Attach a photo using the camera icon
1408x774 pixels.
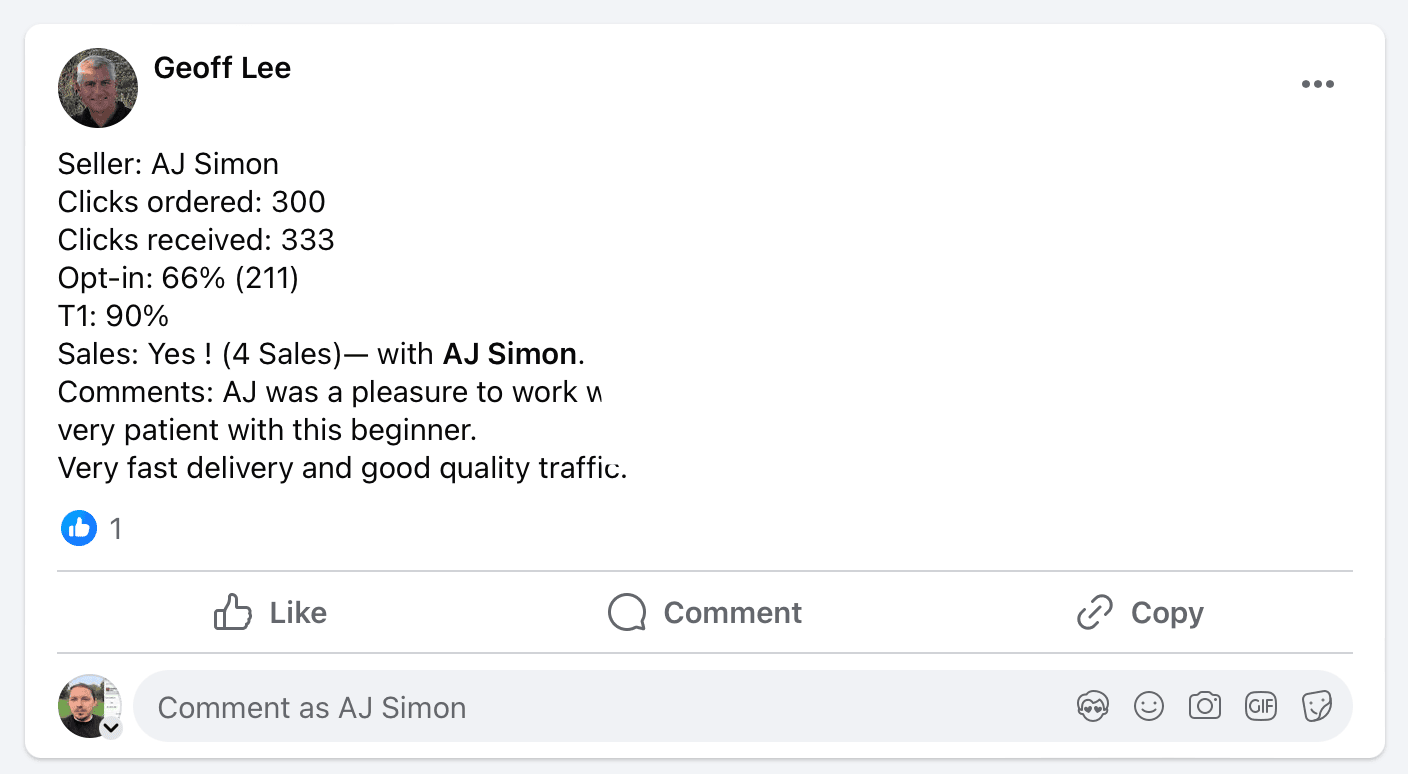1205,707
